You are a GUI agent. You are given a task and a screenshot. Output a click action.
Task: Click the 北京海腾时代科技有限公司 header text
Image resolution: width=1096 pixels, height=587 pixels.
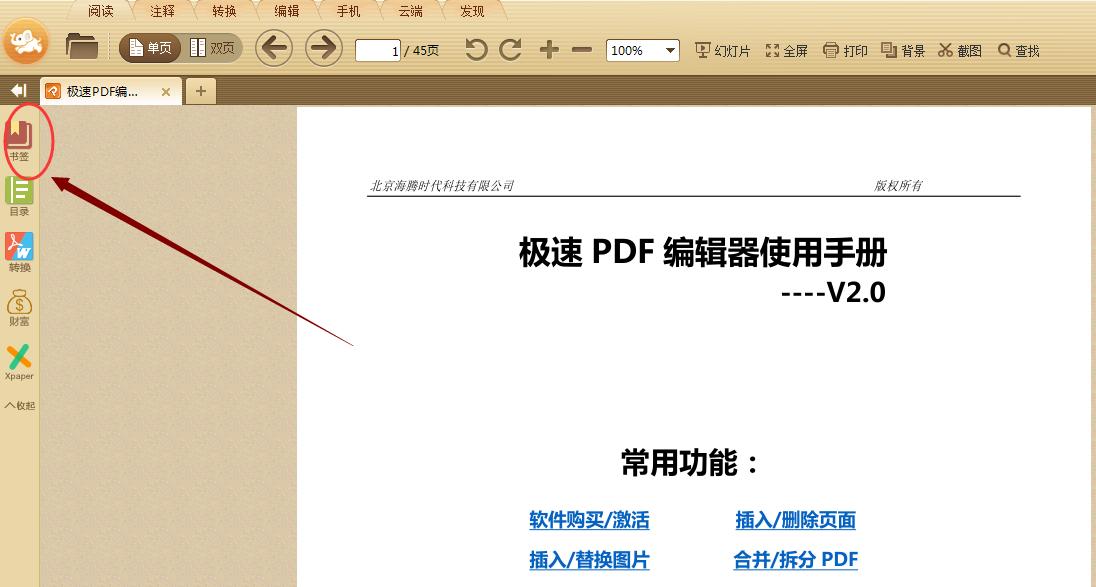click(x=442, y=185)
